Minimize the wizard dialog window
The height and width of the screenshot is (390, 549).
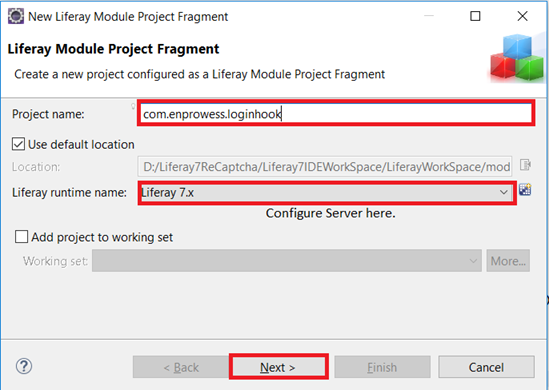429,16
